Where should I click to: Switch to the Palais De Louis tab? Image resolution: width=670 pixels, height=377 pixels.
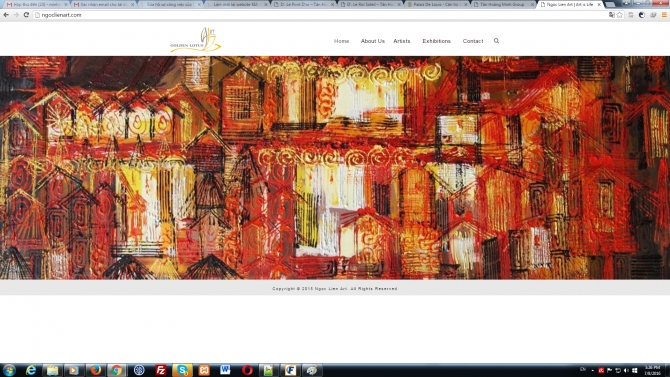[436, 4]
